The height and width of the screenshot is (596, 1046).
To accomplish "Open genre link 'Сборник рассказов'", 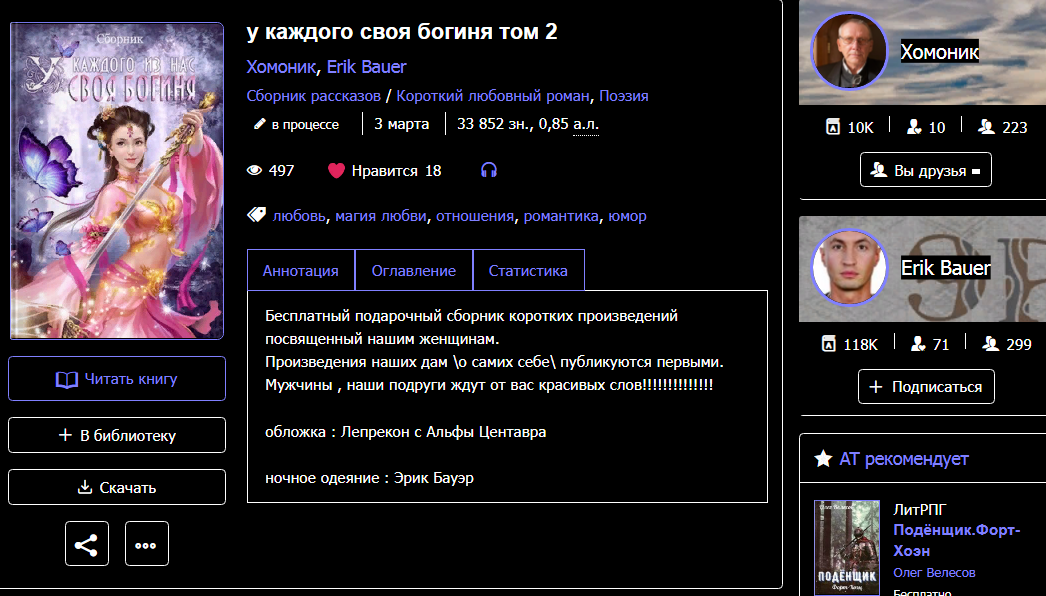I will 314,96.
